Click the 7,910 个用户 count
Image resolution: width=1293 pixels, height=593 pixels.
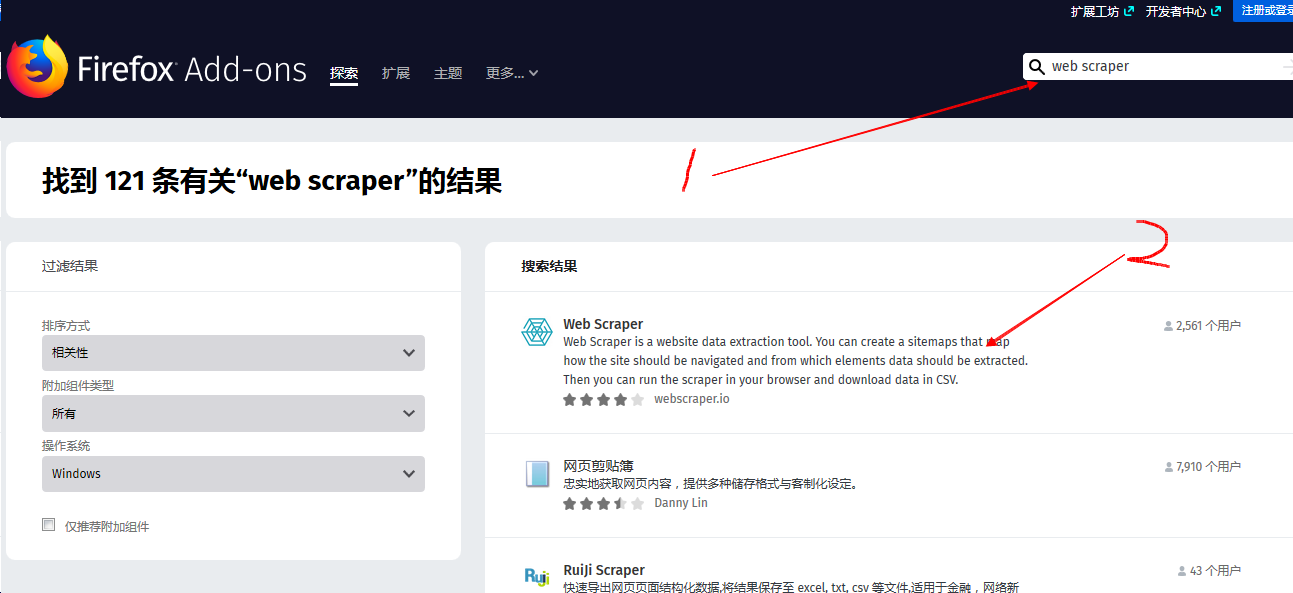point(1208,467)
